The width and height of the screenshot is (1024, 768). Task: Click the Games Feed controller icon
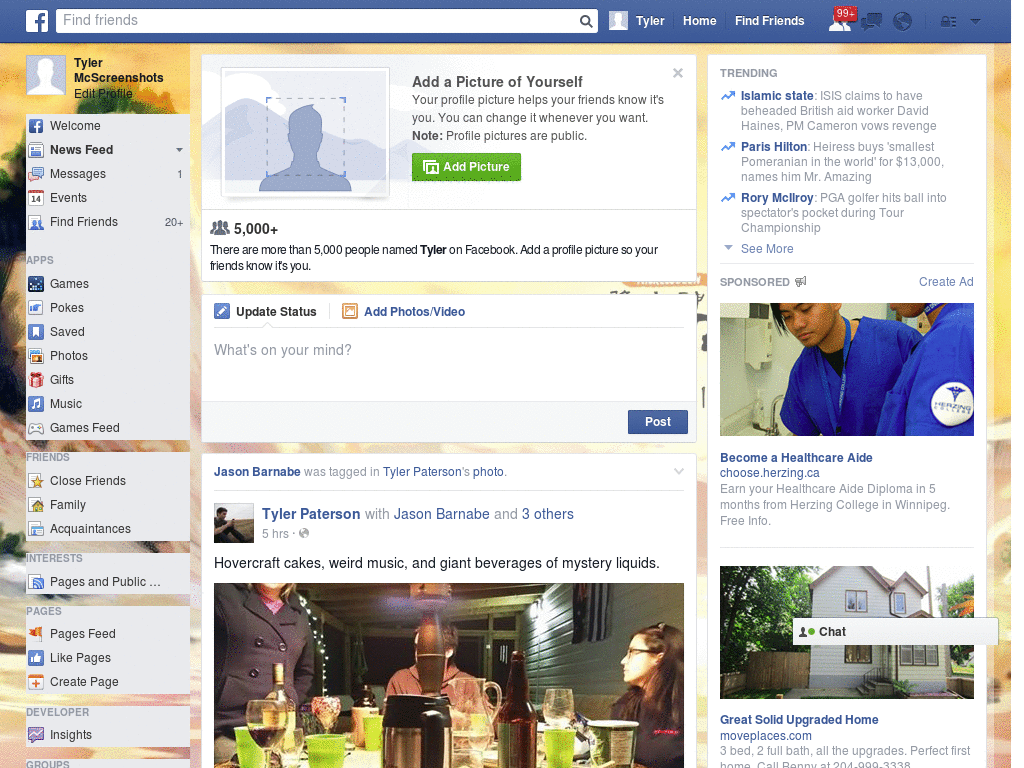point(36,428)
